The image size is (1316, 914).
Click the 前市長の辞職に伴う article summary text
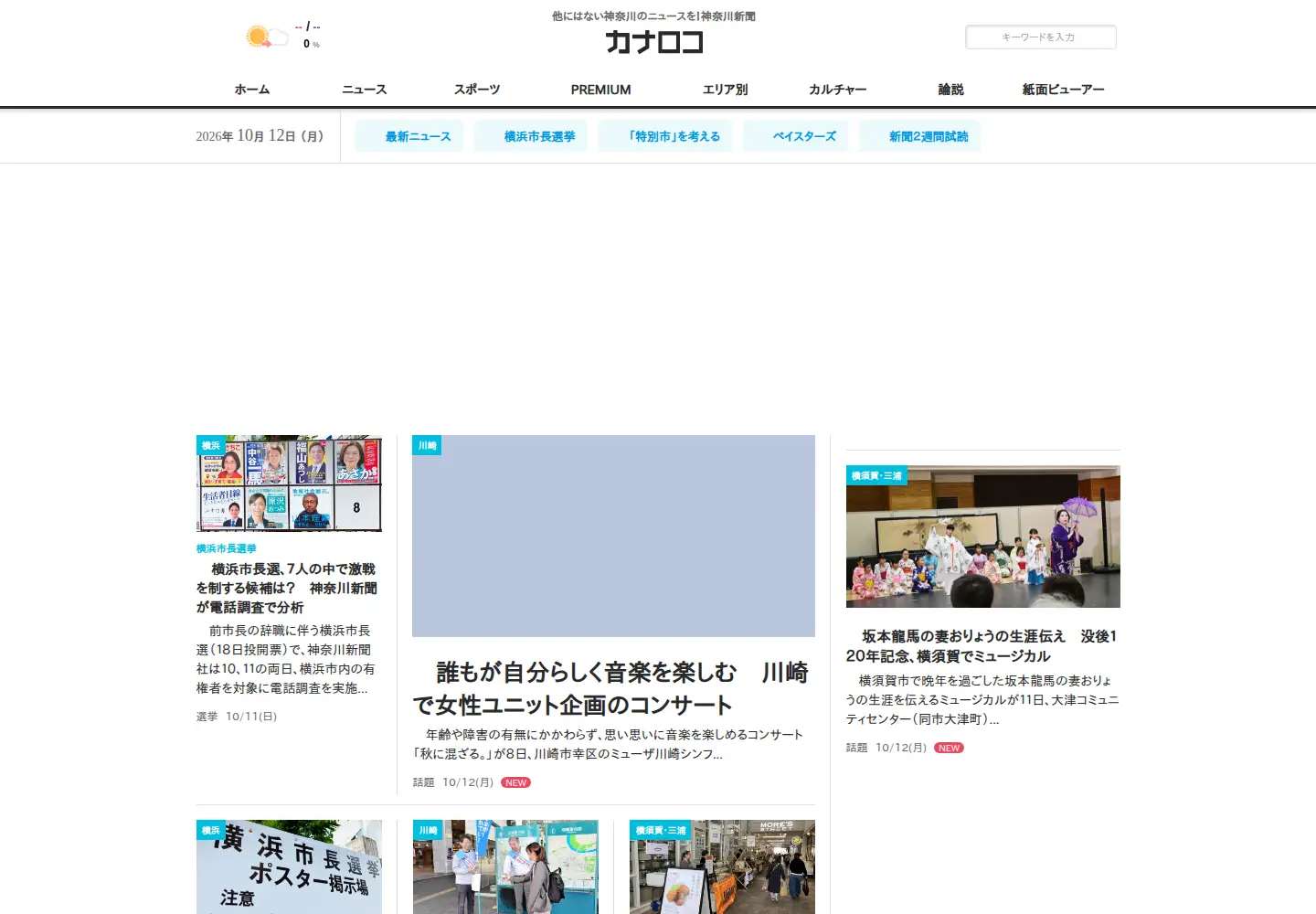(286, 659)
